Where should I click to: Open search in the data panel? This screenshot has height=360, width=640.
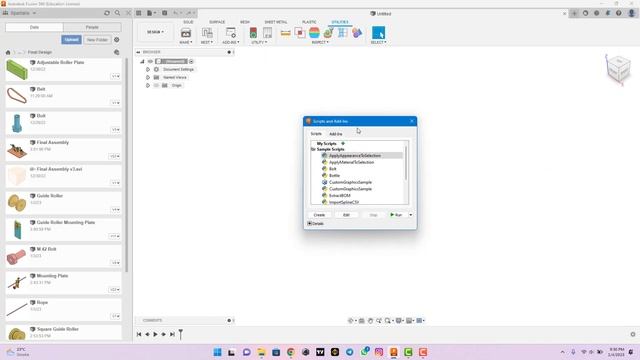[118, 13]
